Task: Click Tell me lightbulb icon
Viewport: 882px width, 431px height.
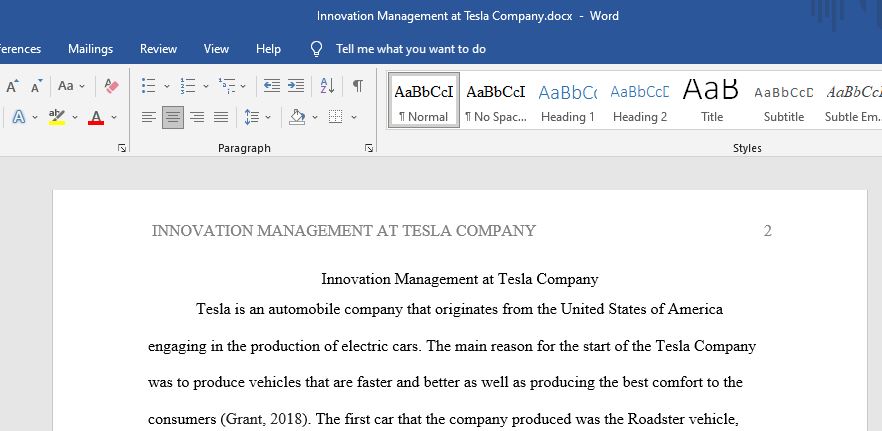Action: pos(317,50)
